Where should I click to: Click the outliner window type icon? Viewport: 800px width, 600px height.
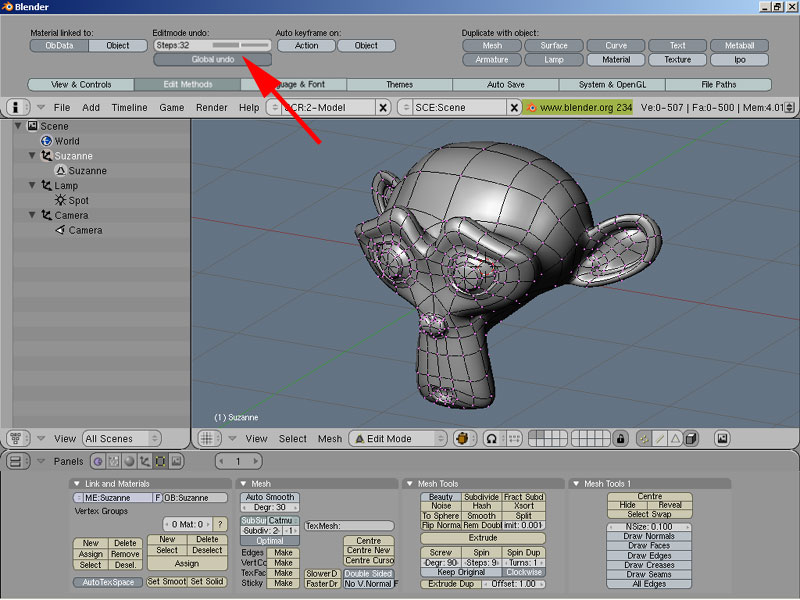(15, 439)
